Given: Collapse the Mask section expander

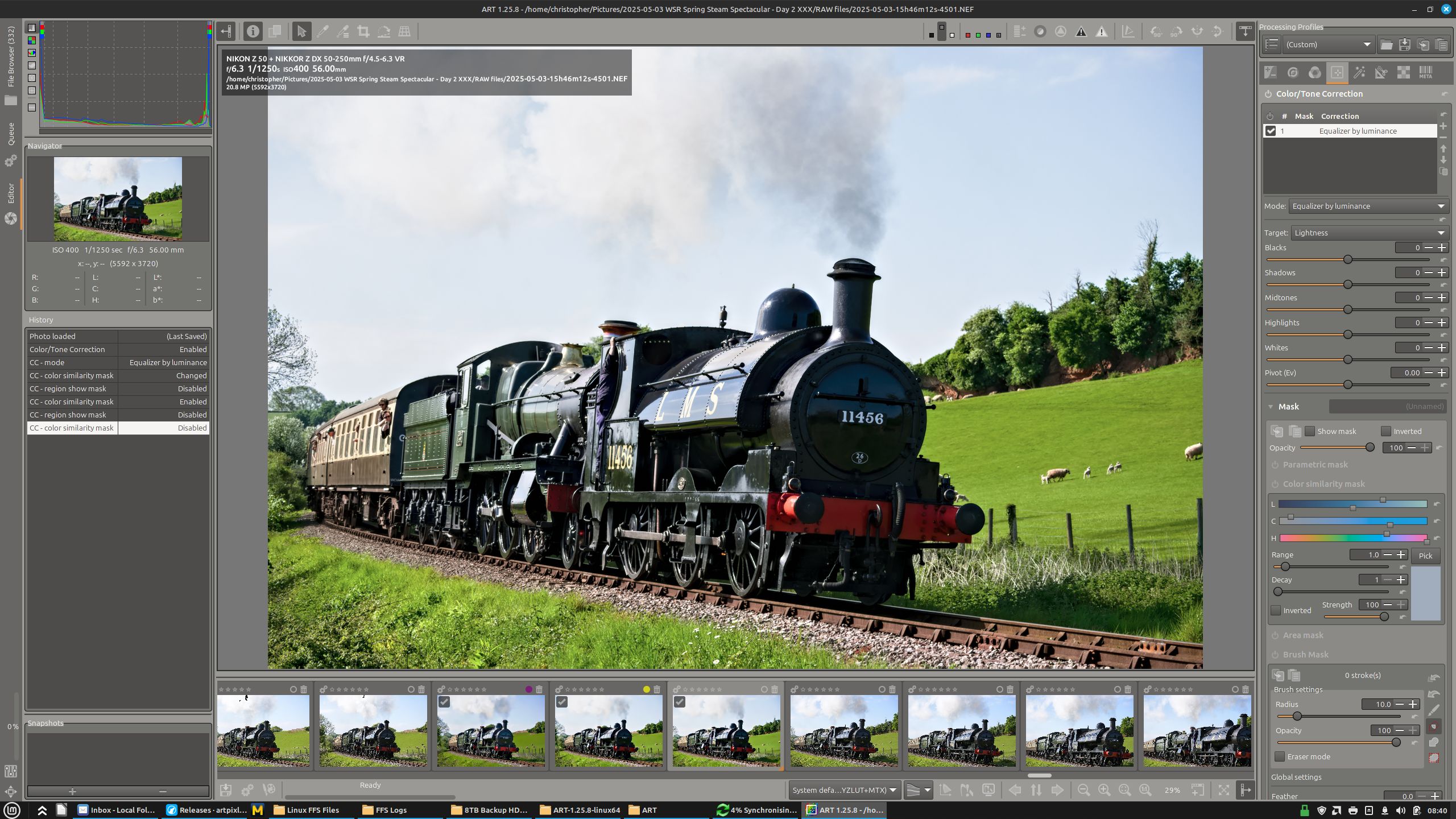Looking at the screenshot, I should coord(1271,407).
